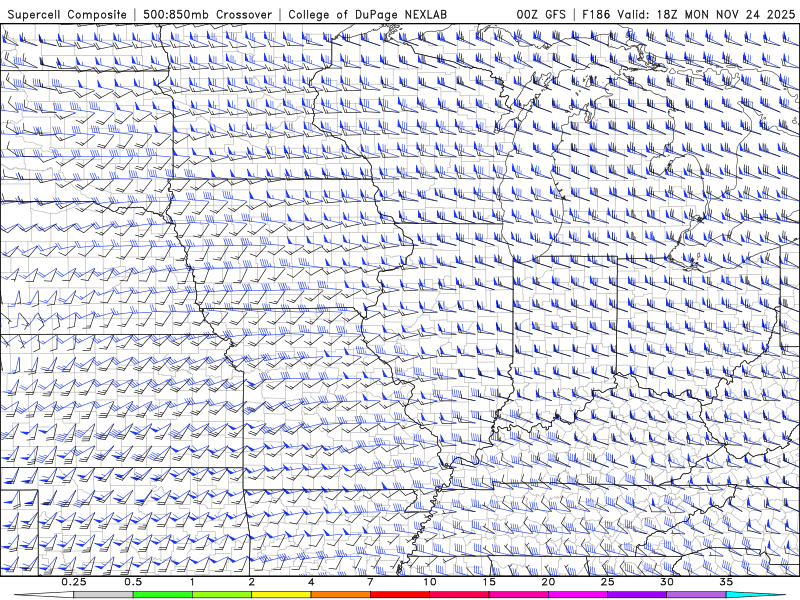The image size is (800, 600).
Task: Click the 0.5 legend value
Action: click(133, 582)
